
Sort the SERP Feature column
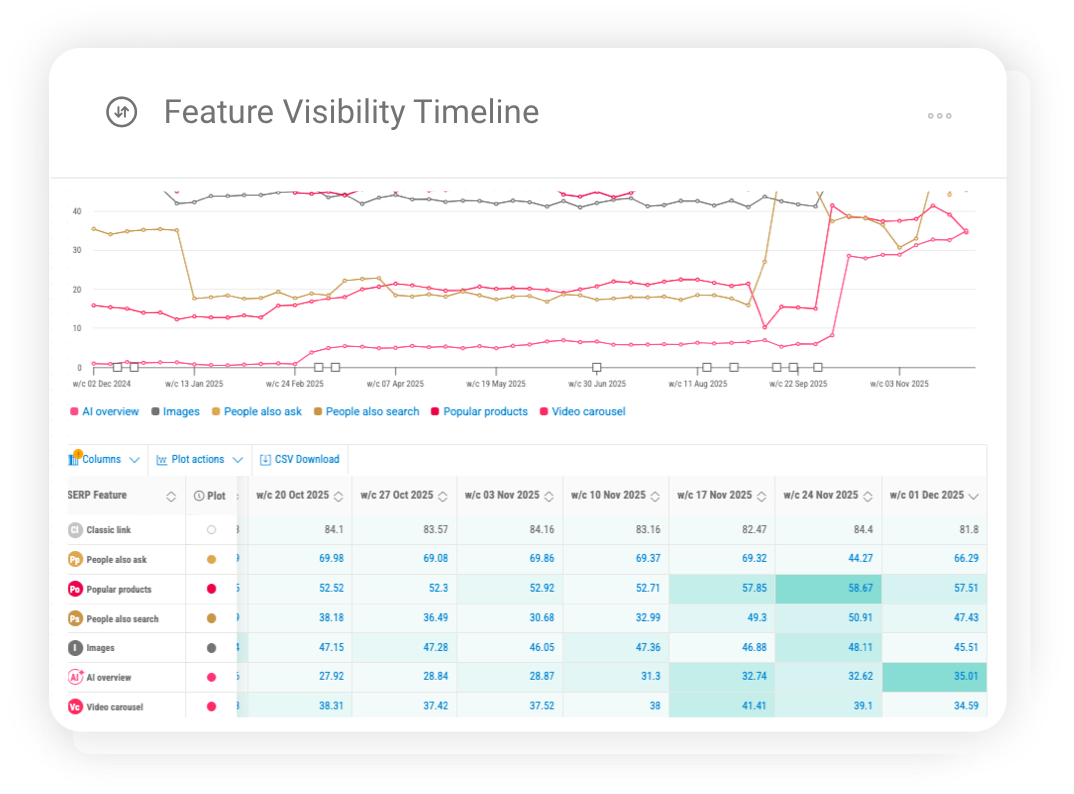click(x=170, y=495)
